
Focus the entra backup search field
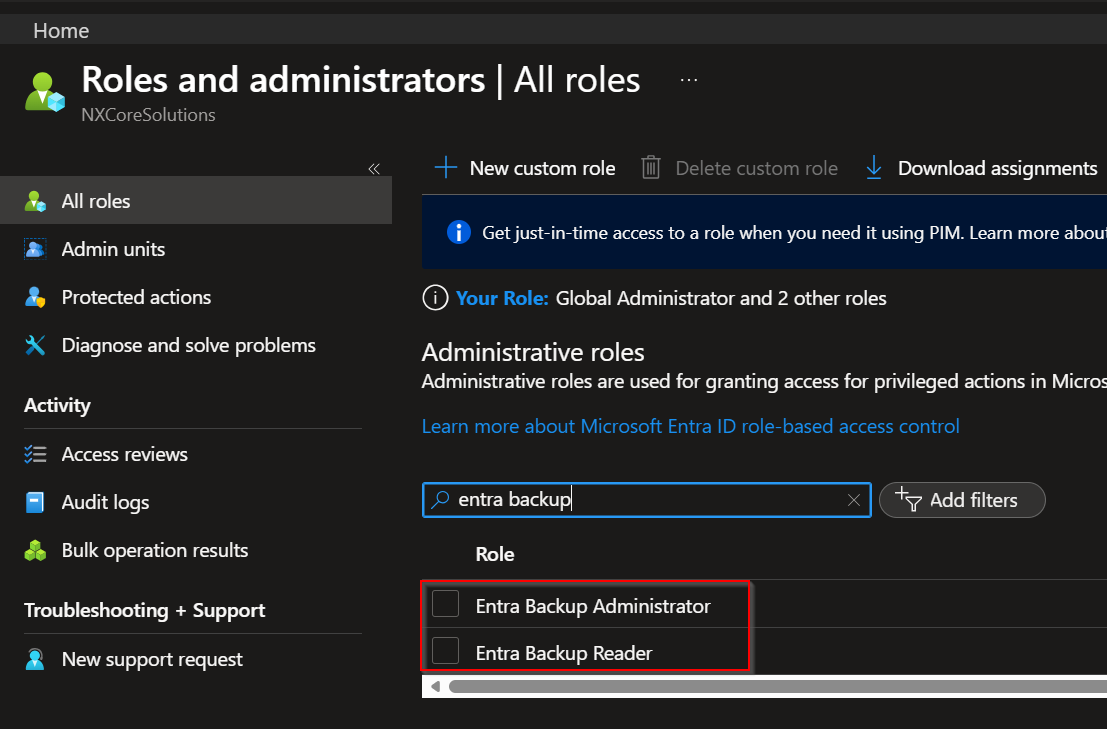[x=646, y=500]
